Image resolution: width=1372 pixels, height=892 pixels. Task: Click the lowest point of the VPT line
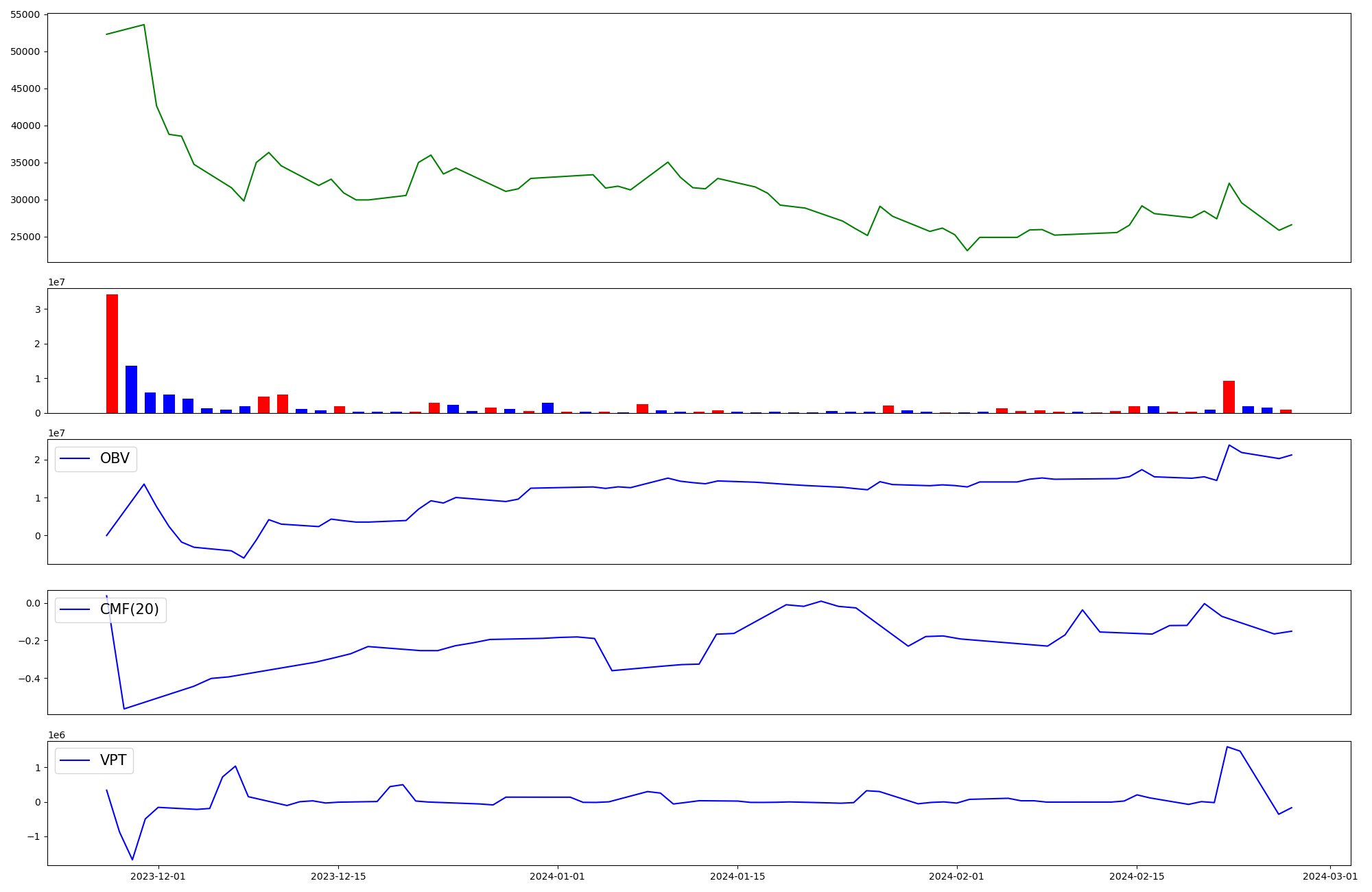[x=132, y=859]
